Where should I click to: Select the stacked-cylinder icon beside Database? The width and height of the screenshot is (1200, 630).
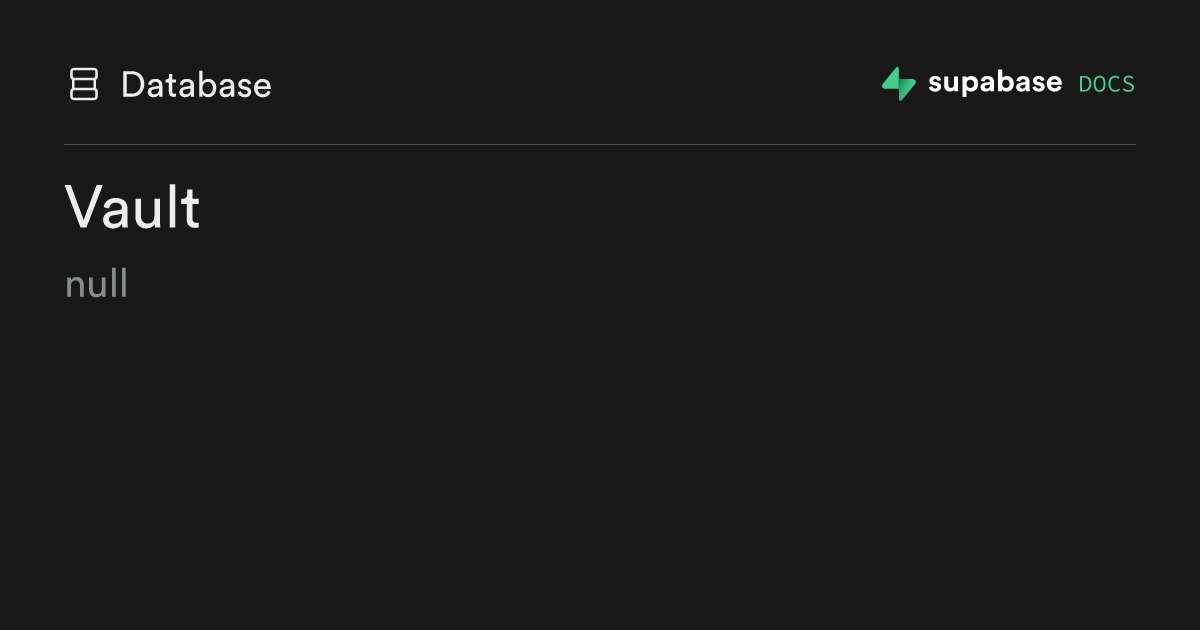84,84
